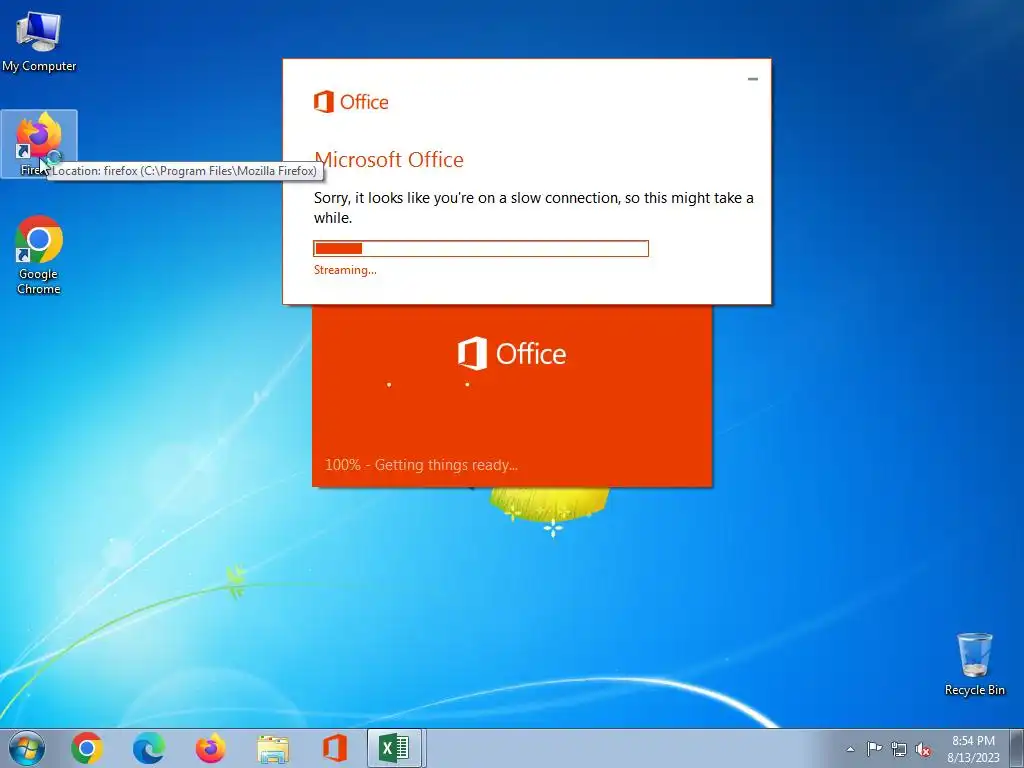Click the Office installer taskbar icon
This screenshot has width=1024, height=768.
[334, 748]
